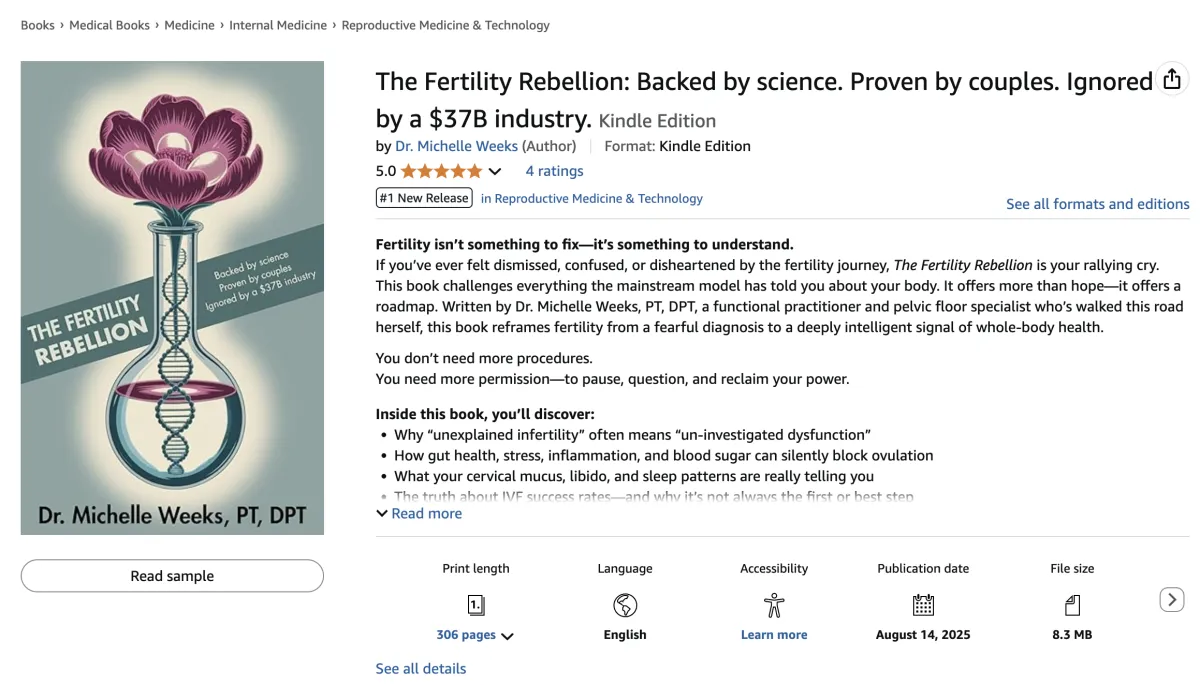Screen dimensions: 1200x685
Task: Go to Medical Books breadcrumb
Action: pyautogui.click(x=110, y=25)
